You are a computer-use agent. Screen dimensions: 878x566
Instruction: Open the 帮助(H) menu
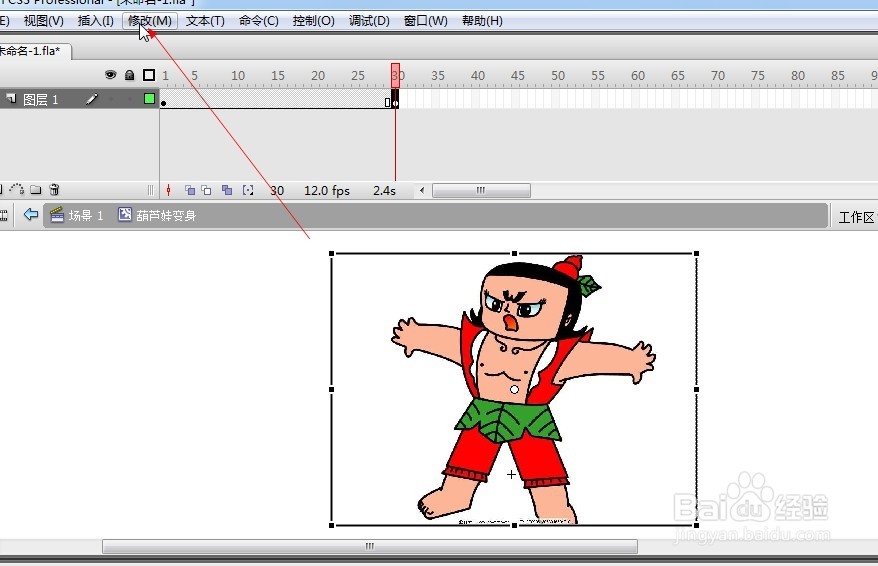[482, 21]
